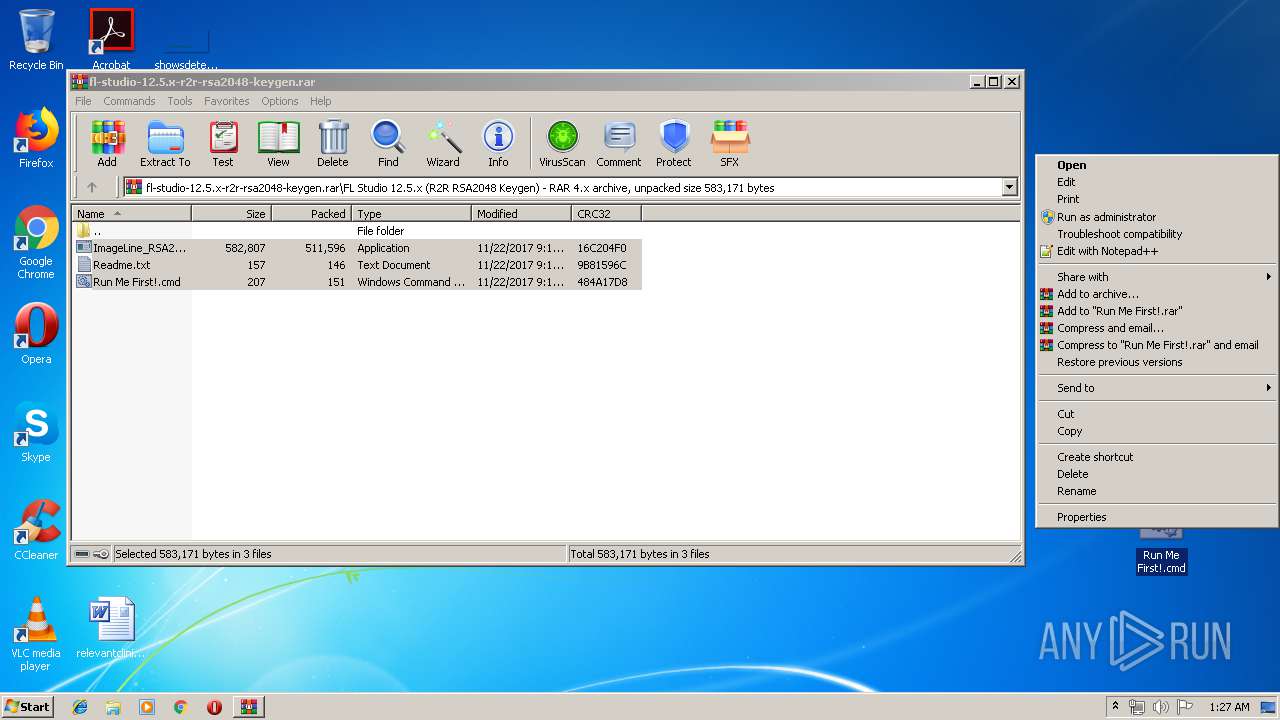Choose Compress and email... option

click(1157, 328)
